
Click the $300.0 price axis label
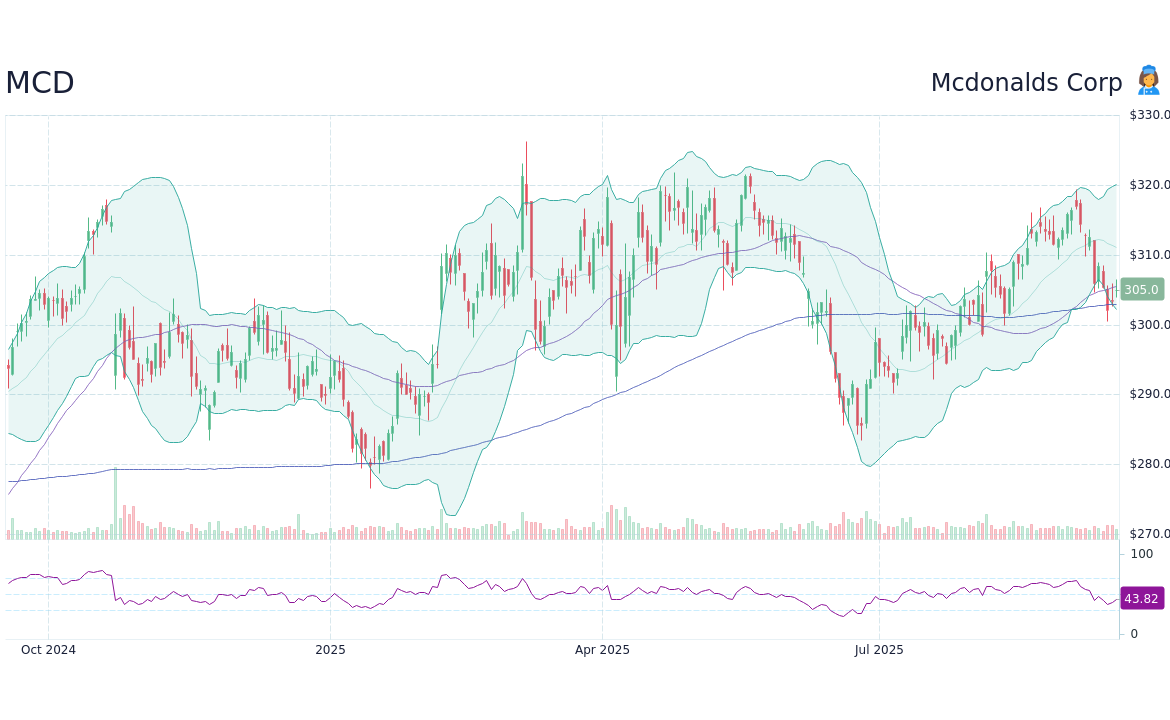[1149, 325]
